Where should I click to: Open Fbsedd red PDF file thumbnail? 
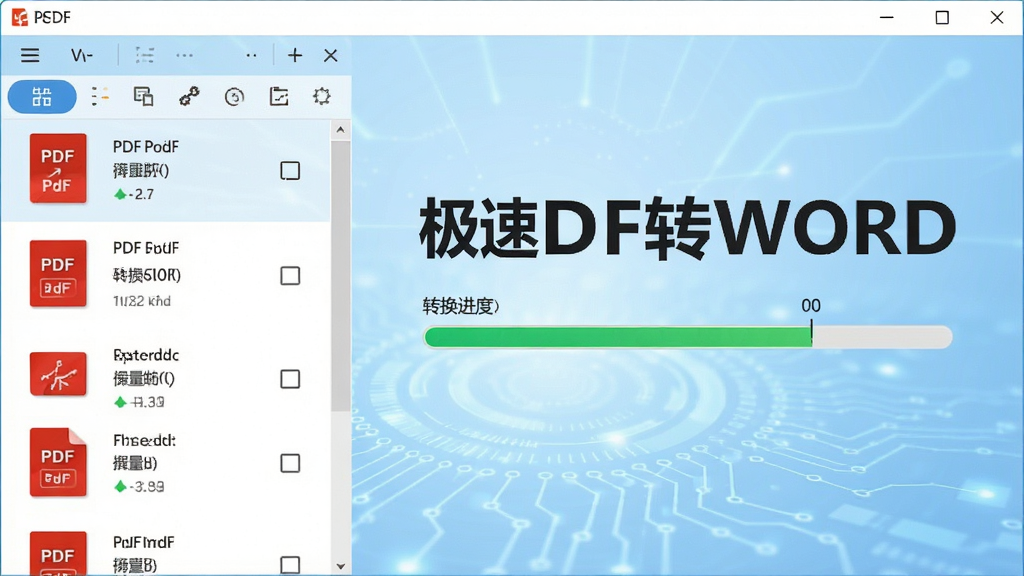click(x=58, y=463)
